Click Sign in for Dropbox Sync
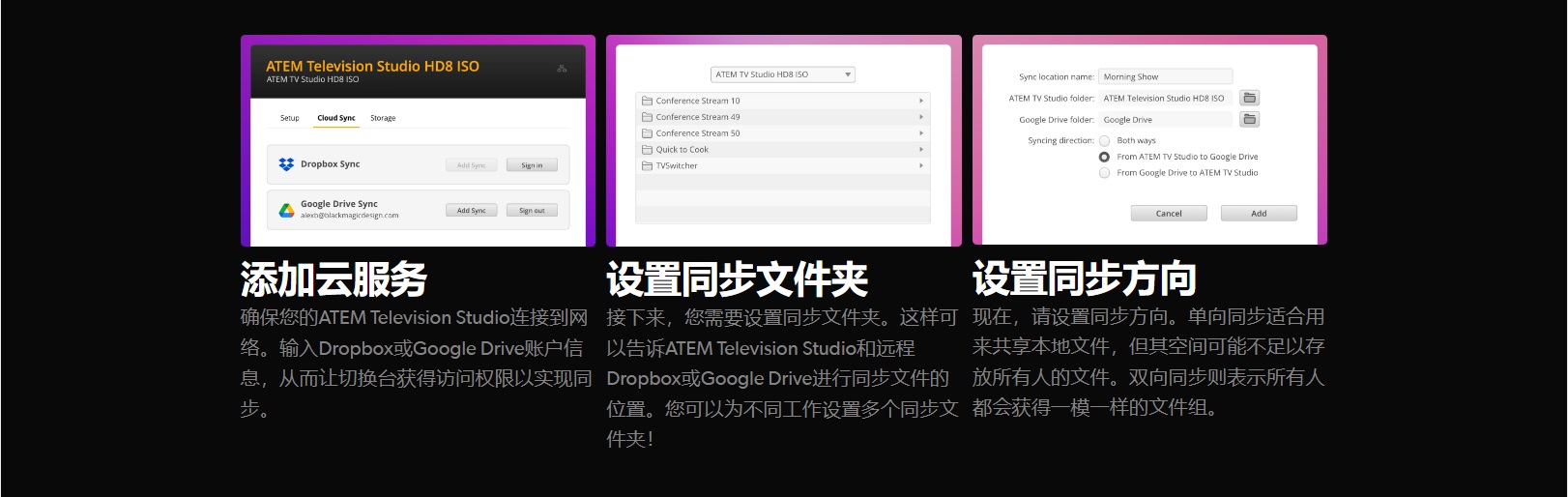1568x497 pixels. coord(532,165)
